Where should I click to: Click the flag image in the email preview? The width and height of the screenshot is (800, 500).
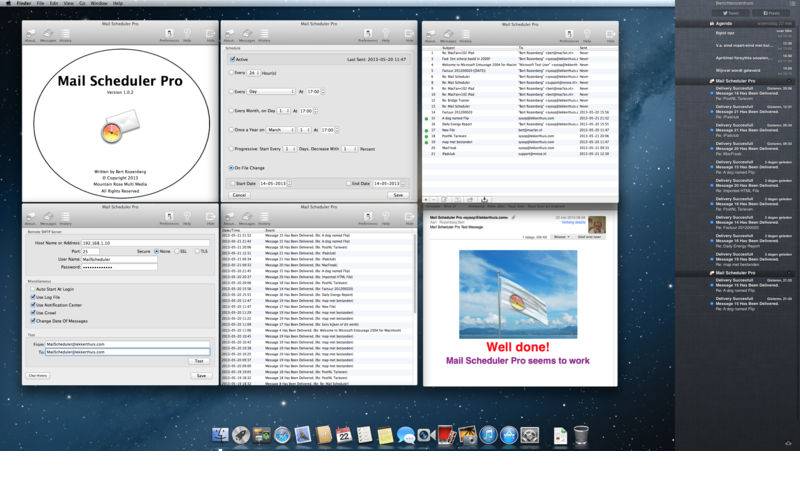pyautogui.click(x=518, y=294)
